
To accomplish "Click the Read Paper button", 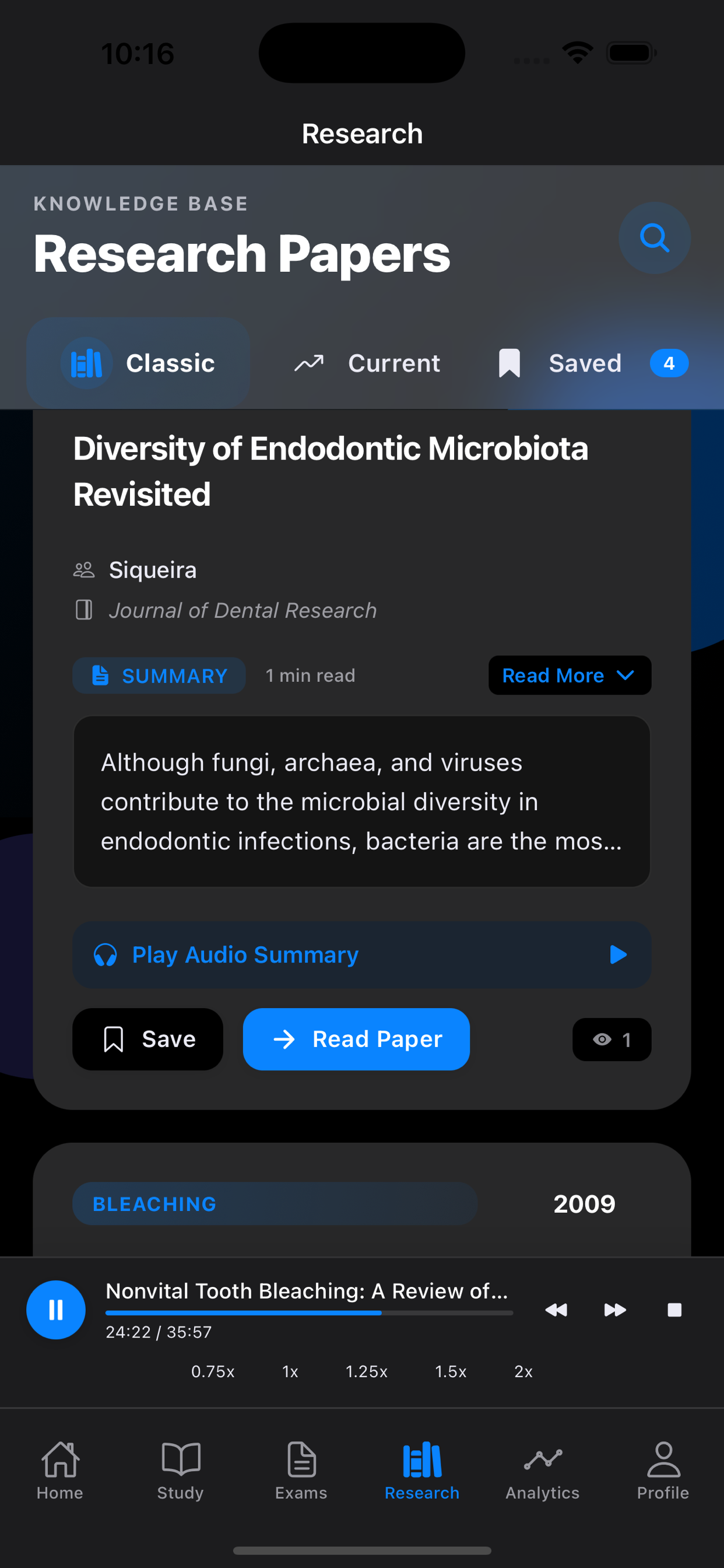I will 356,1039.
